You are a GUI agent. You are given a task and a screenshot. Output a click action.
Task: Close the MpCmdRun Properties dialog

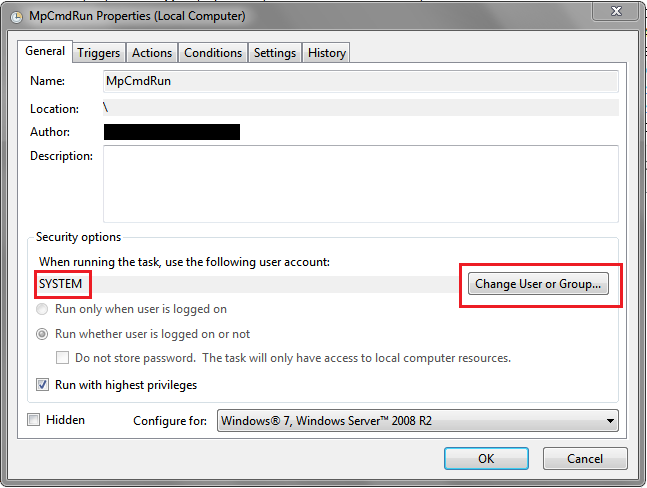tap(616, 11)
